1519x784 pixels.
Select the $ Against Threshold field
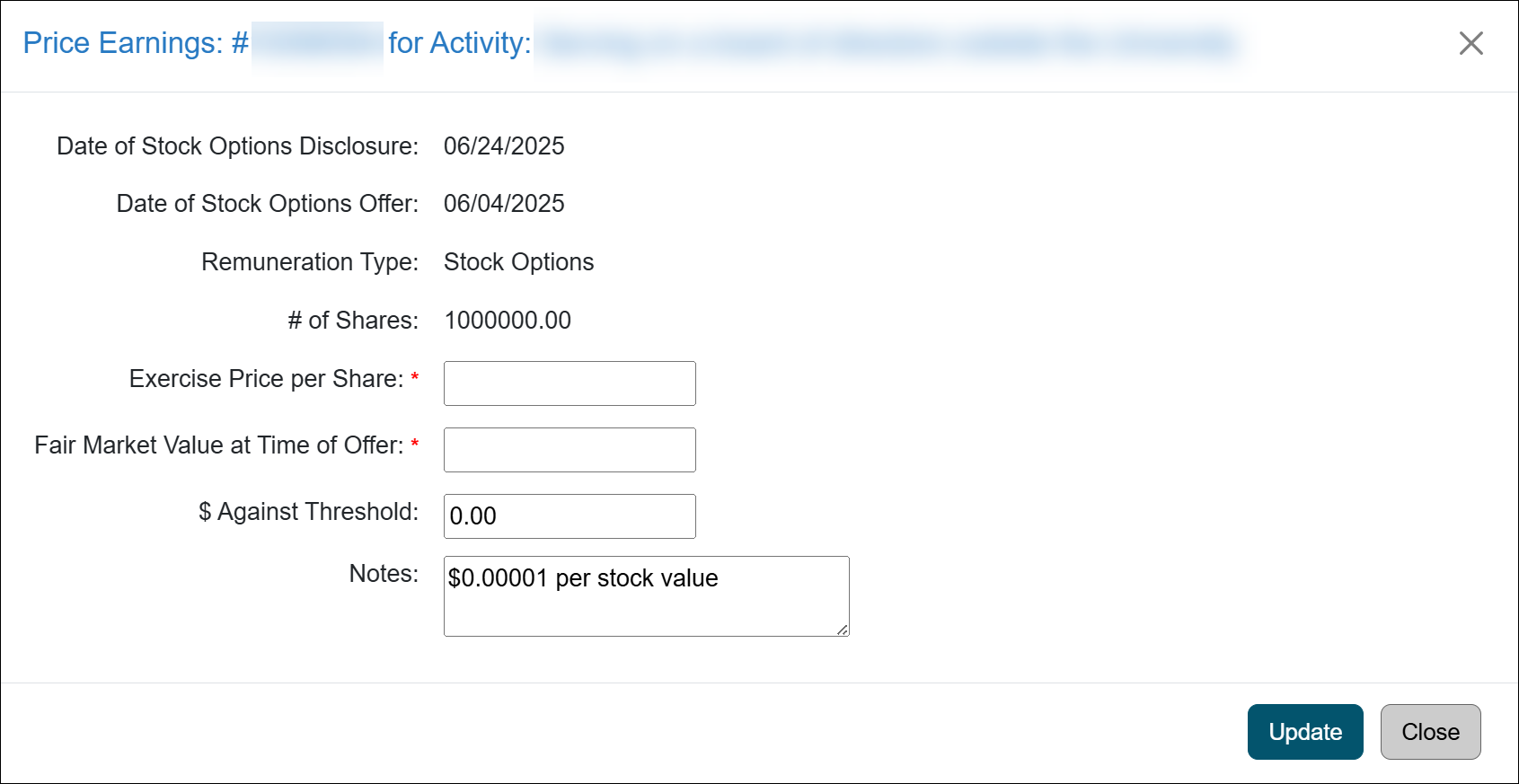coord(569,516)
